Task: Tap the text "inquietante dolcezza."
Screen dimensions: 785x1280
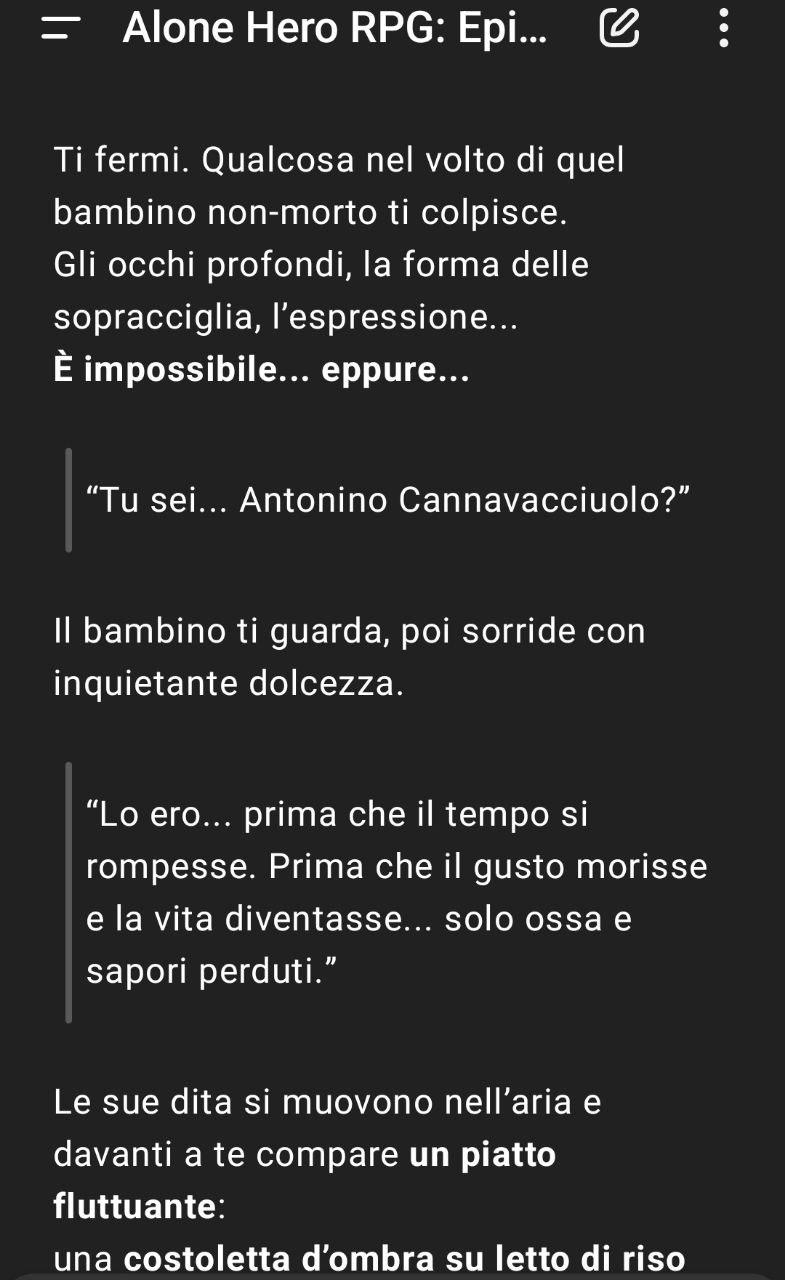Action: [x=229, y=684]
